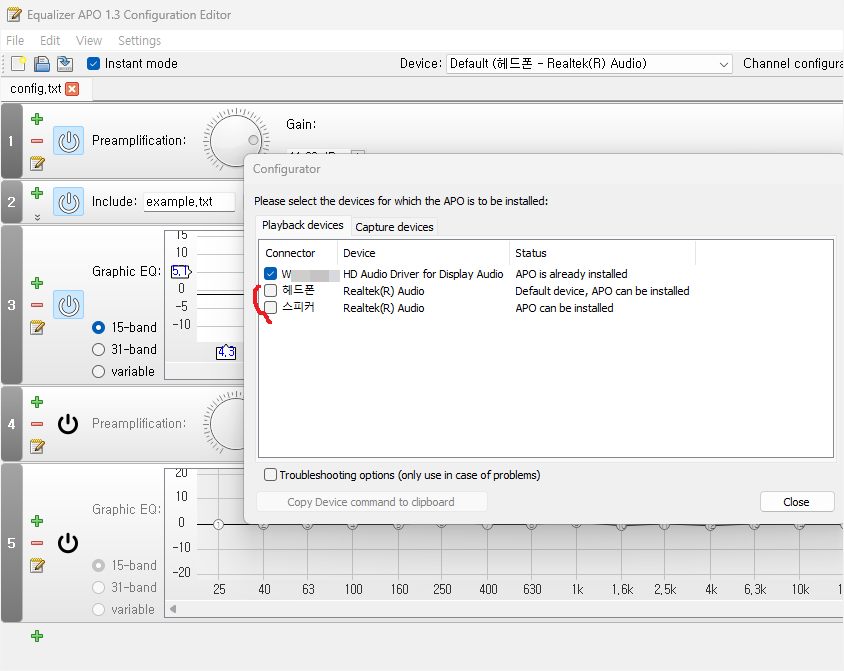Click green plus icon in row 5
The image size is (844, 671).
tap(37, 521)
